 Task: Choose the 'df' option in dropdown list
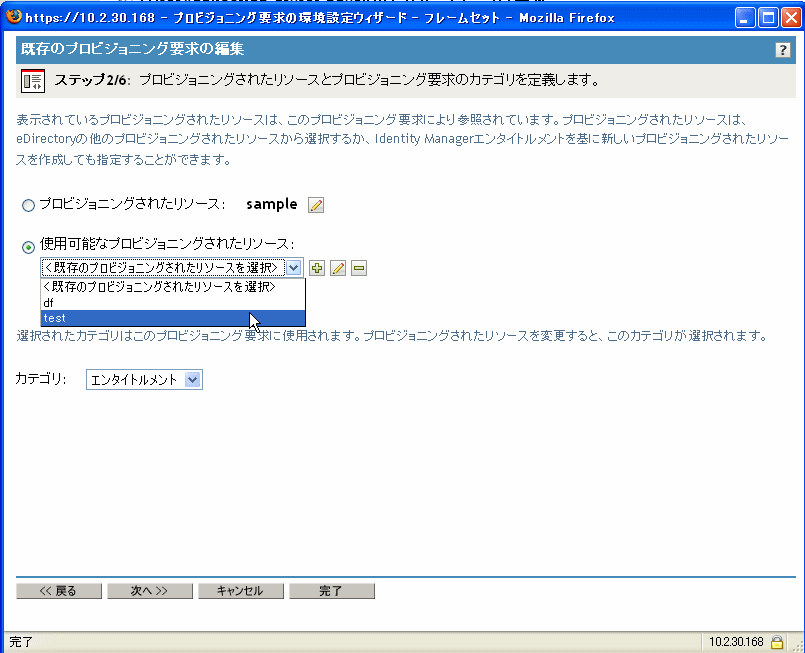173,303
